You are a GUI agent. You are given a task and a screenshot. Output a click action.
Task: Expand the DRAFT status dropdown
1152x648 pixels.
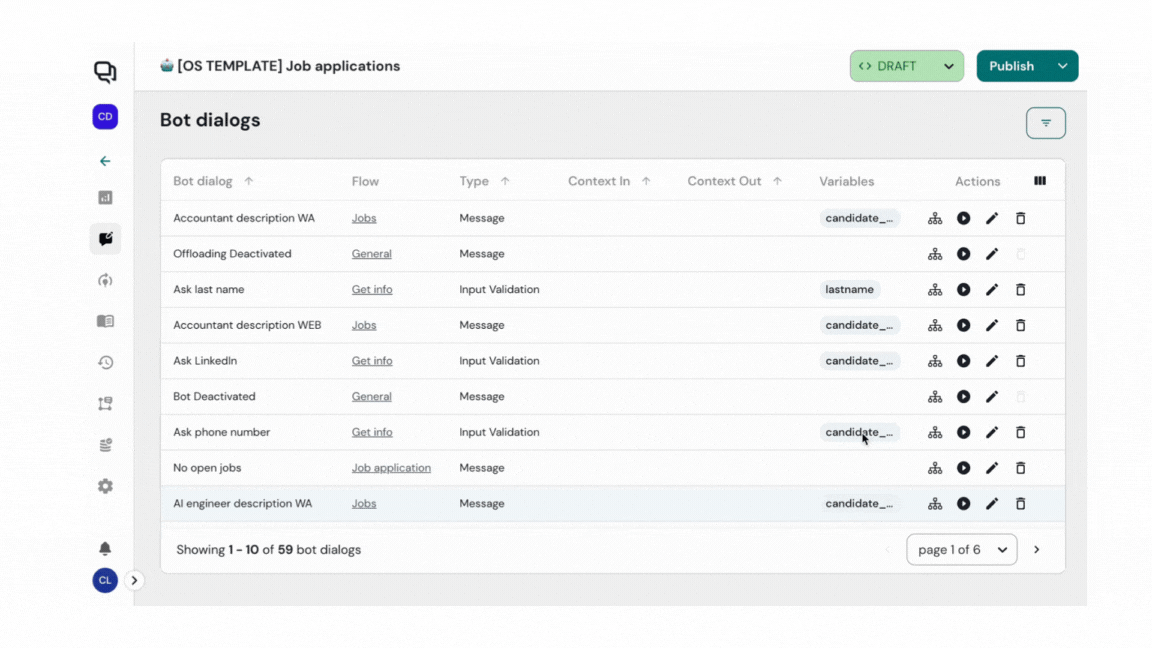[947, 66]
